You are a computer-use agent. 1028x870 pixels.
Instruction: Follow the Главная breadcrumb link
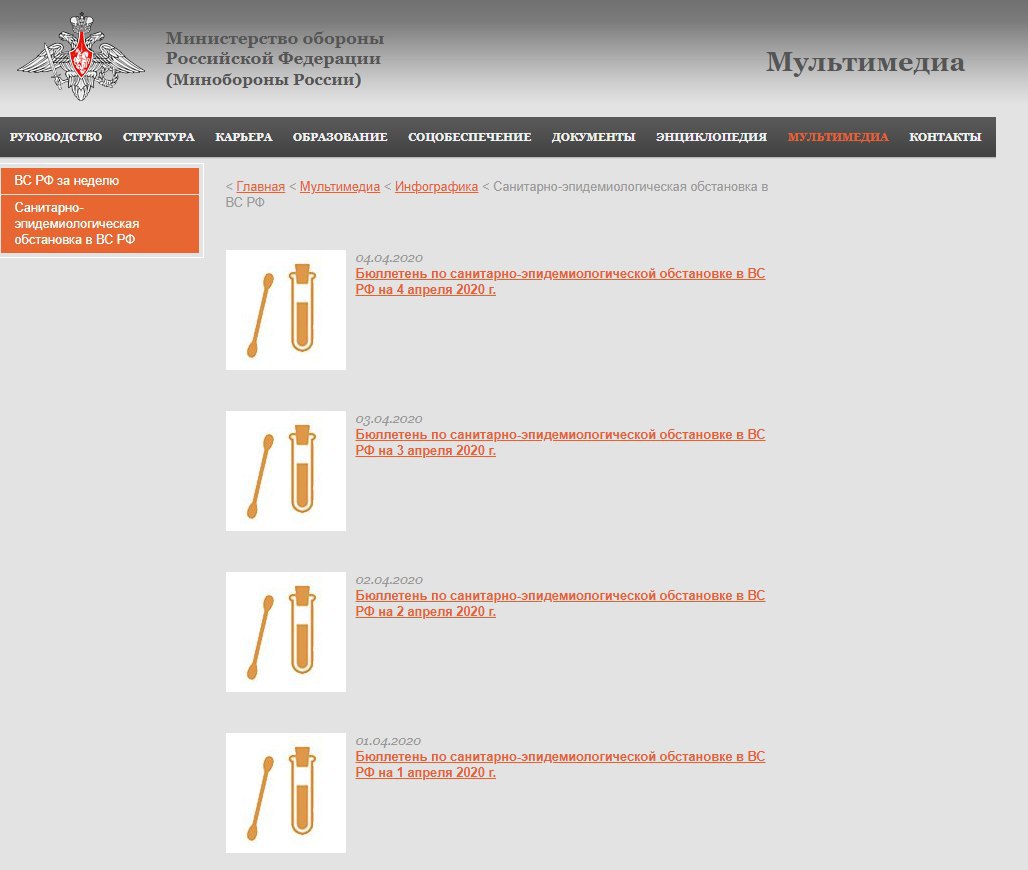(x=260, y=187)
